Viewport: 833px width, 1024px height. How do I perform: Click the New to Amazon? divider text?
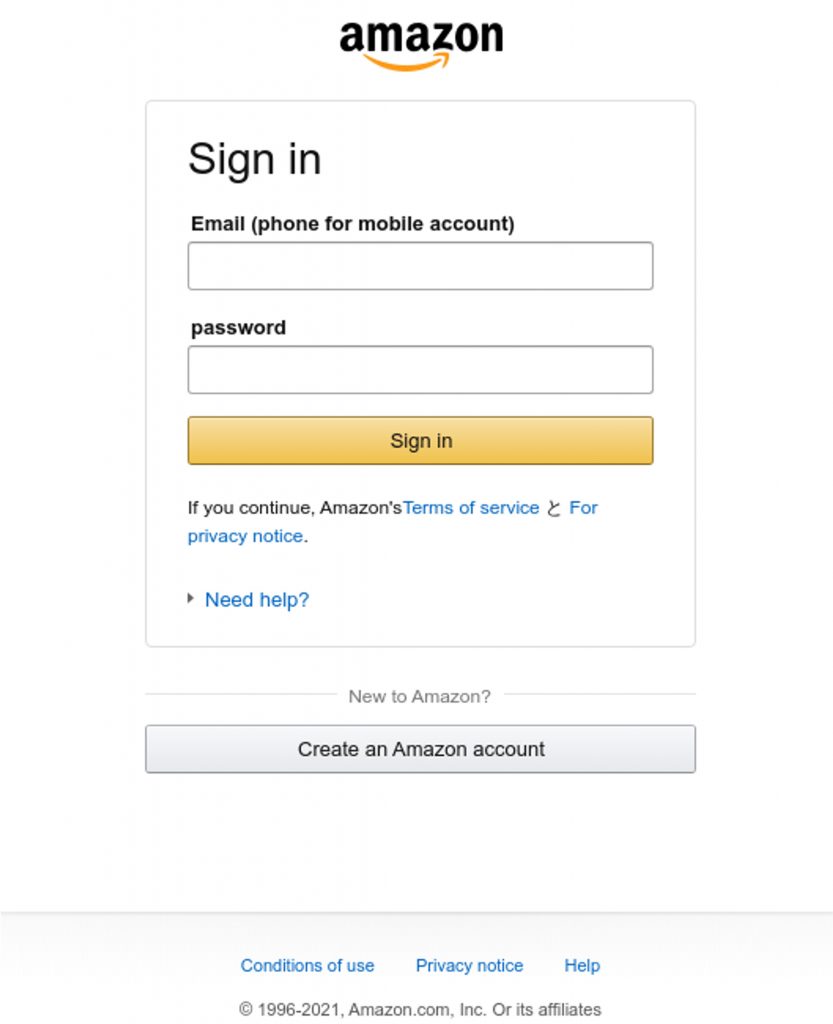(x=419, y=697)
